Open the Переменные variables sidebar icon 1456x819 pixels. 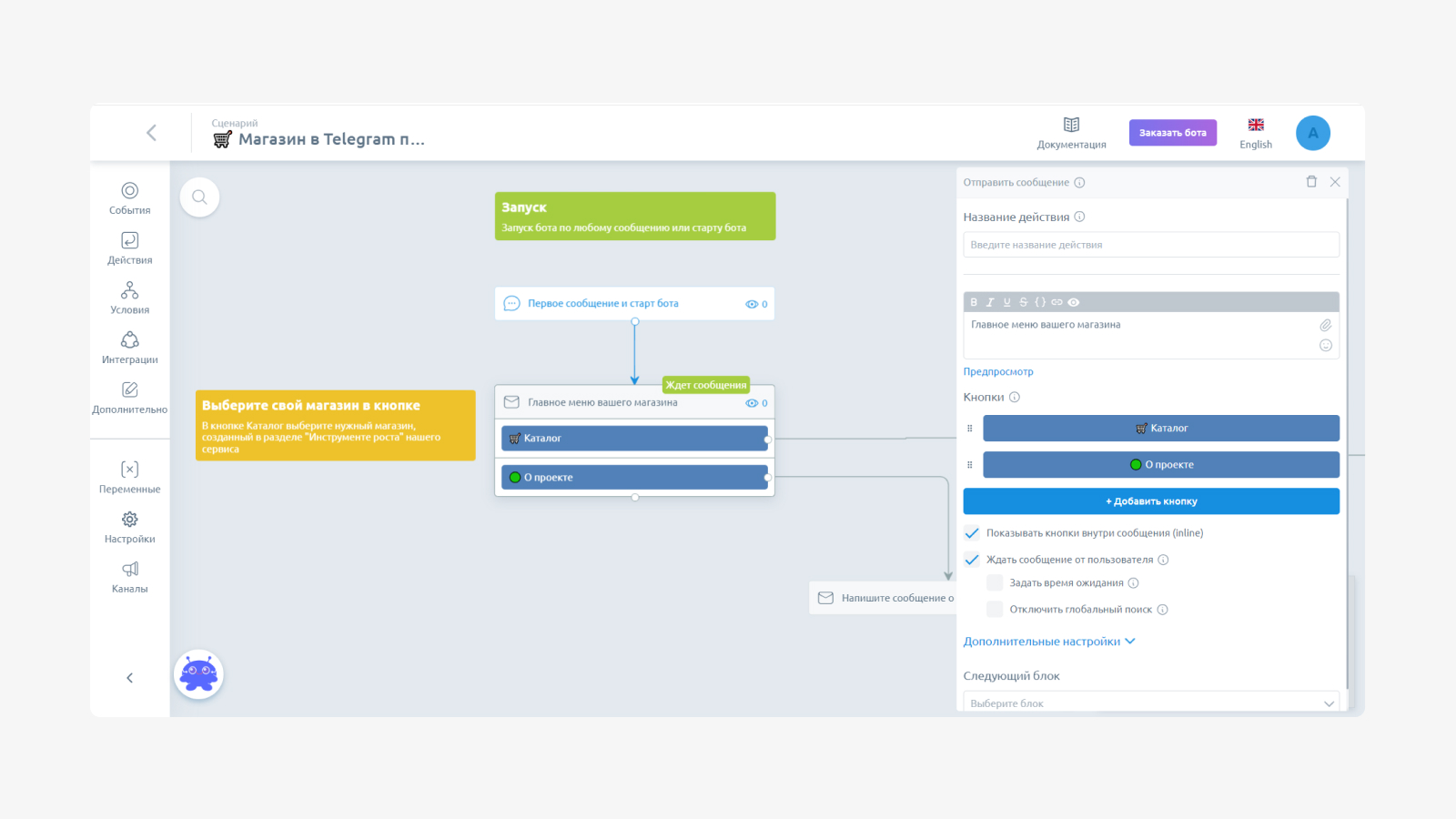pyautogui.click(x=130, y=470)
